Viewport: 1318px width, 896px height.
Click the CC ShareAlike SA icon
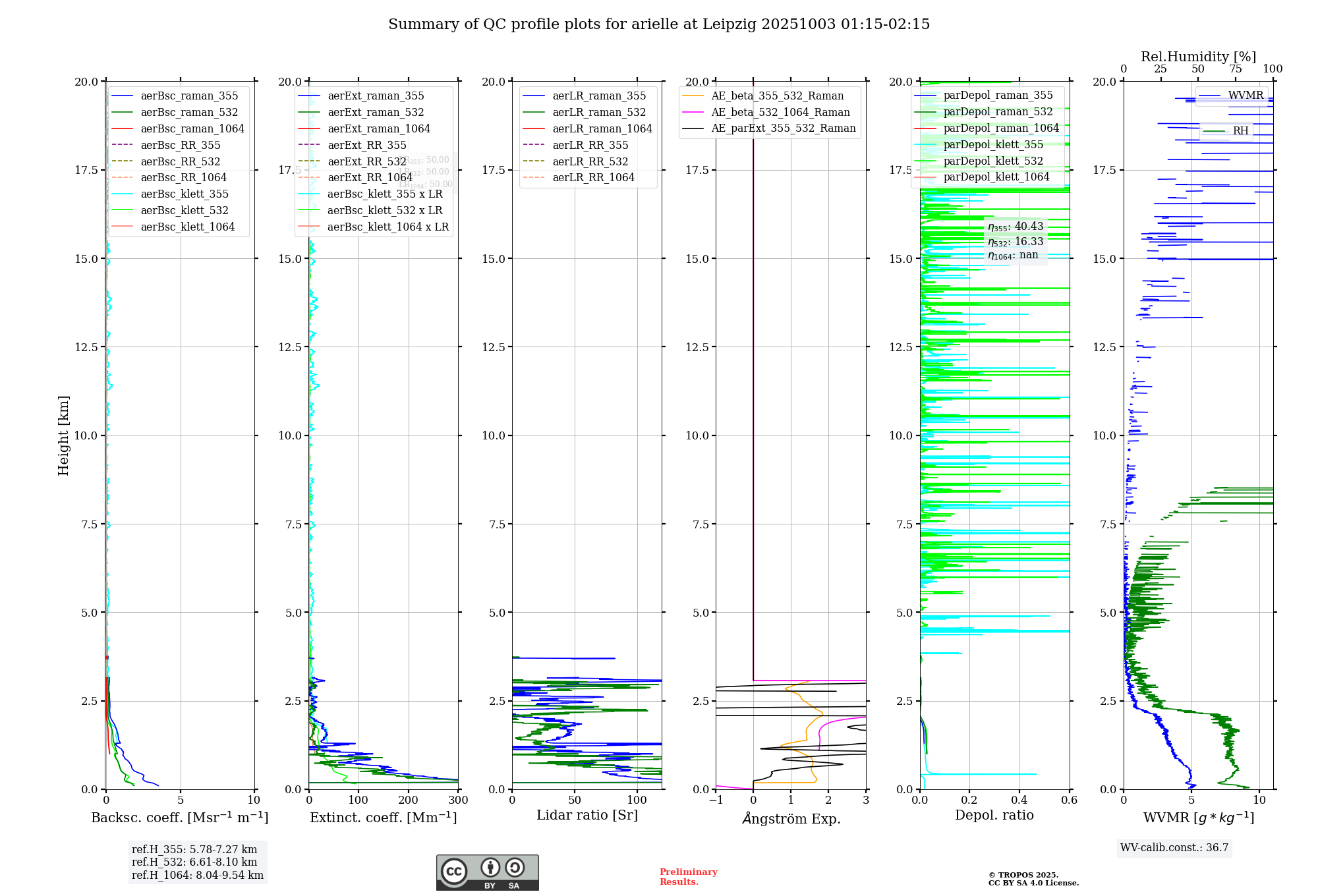(515, 868)
